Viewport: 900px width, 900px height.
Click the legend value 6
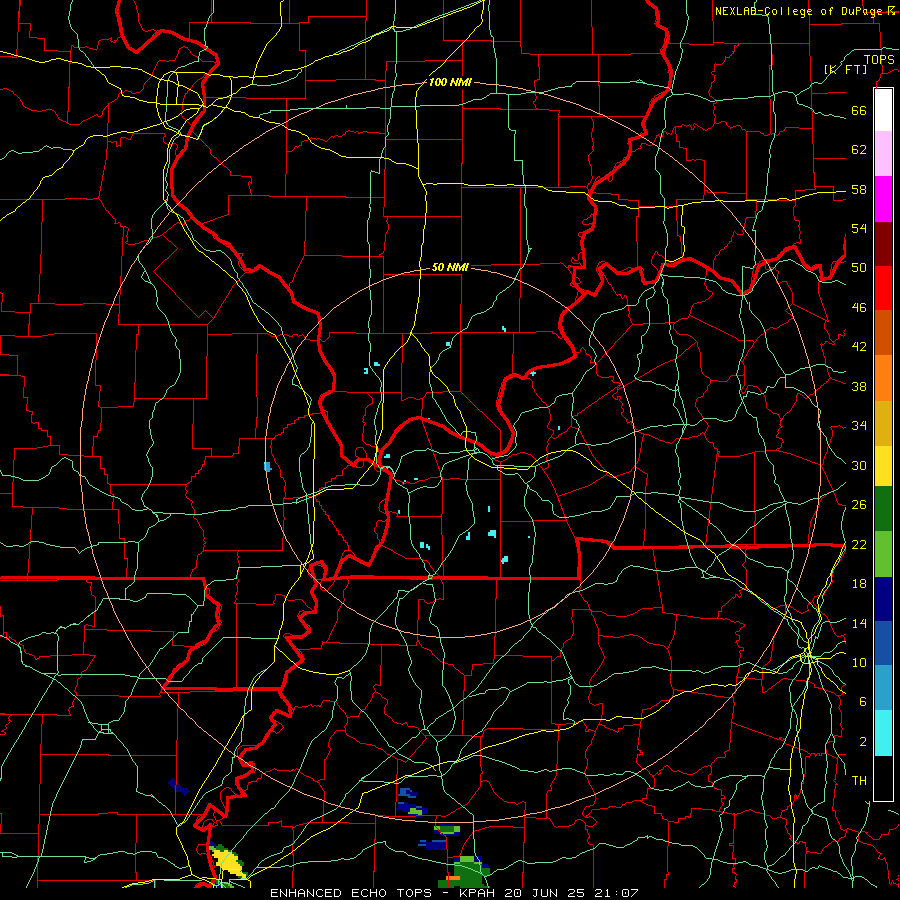862,701
